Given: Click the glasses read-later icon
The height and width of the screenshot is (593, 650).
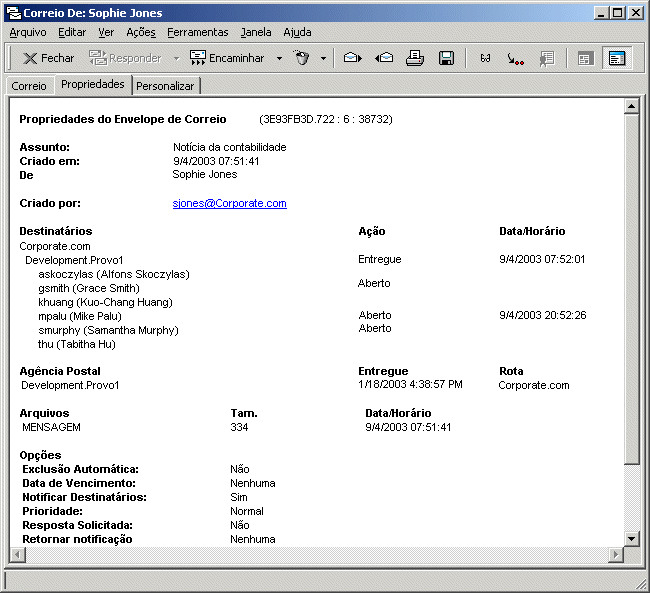Looking at the screenshot, I should 485,58.
